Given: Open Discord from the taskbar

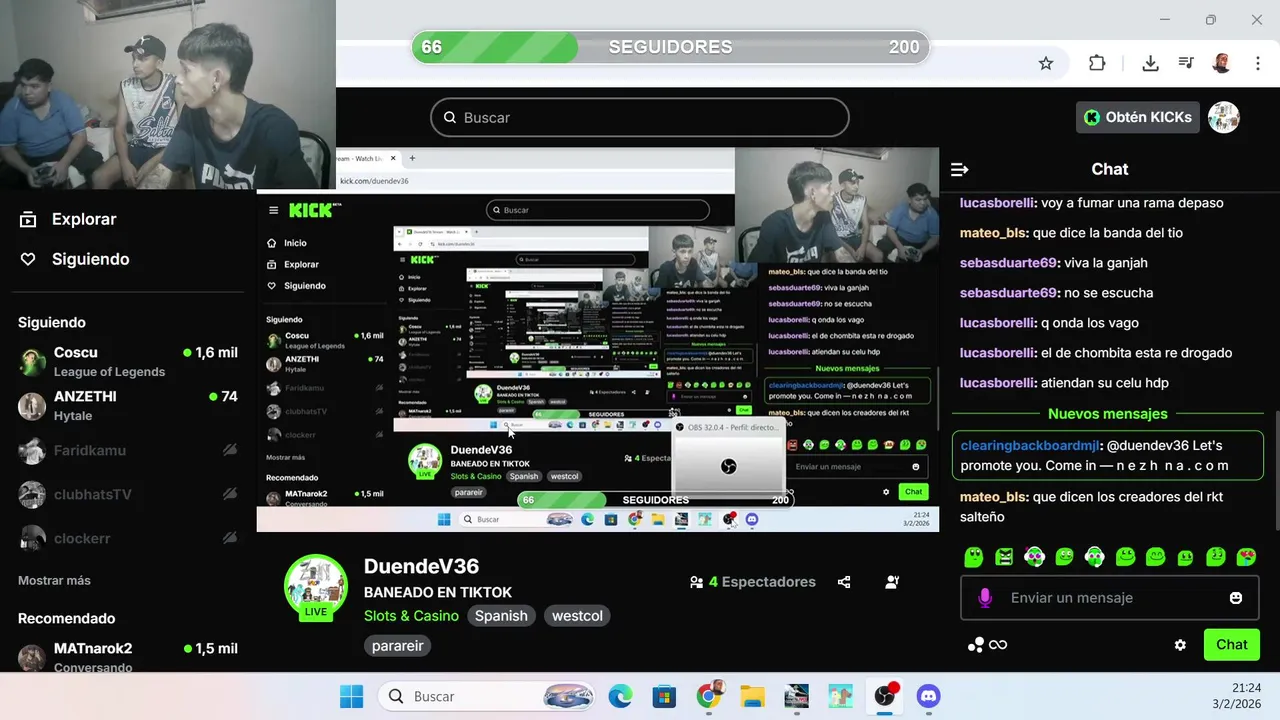Looking at the screenshot, I should pyautogui.click(x=929, y=696).
